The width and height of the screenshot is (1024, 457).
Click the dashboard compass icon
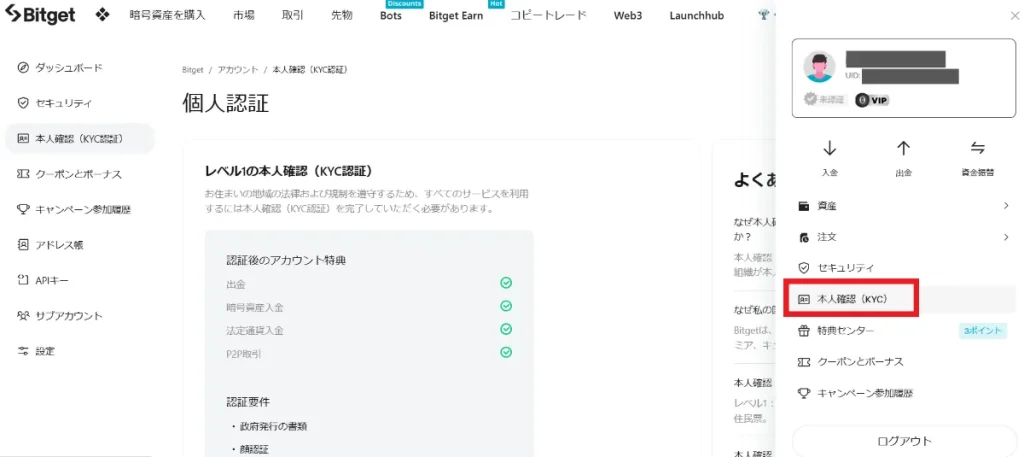tap(23, 68)
